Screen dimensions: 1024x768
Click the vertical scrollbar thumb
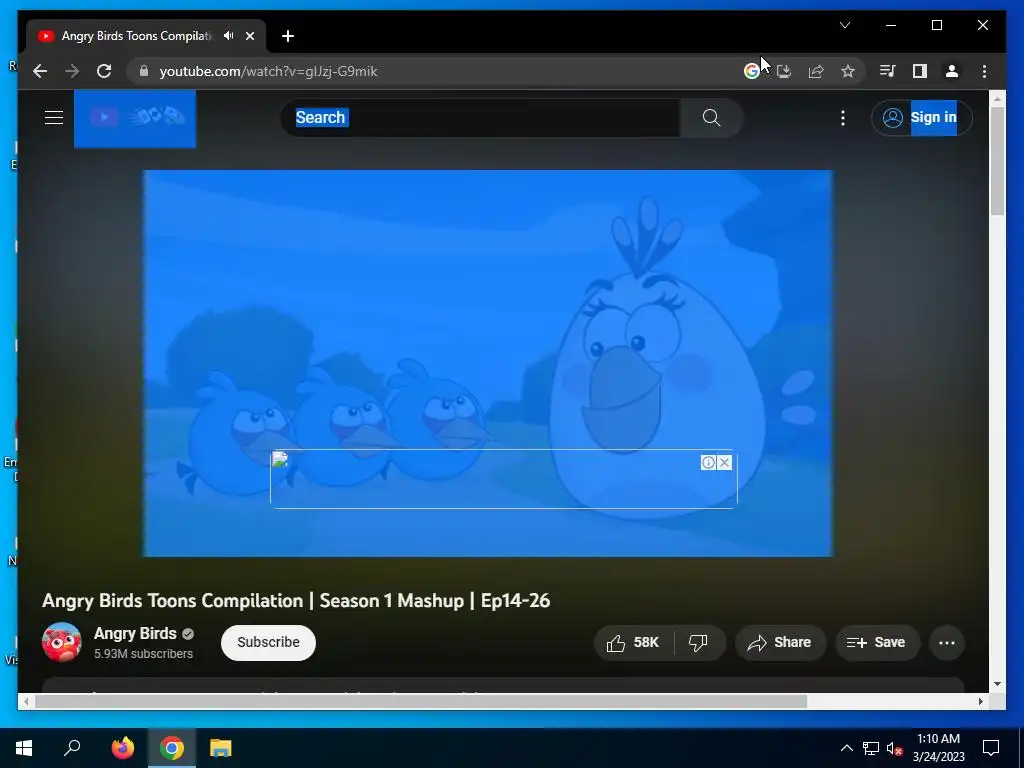pos(997,160)
